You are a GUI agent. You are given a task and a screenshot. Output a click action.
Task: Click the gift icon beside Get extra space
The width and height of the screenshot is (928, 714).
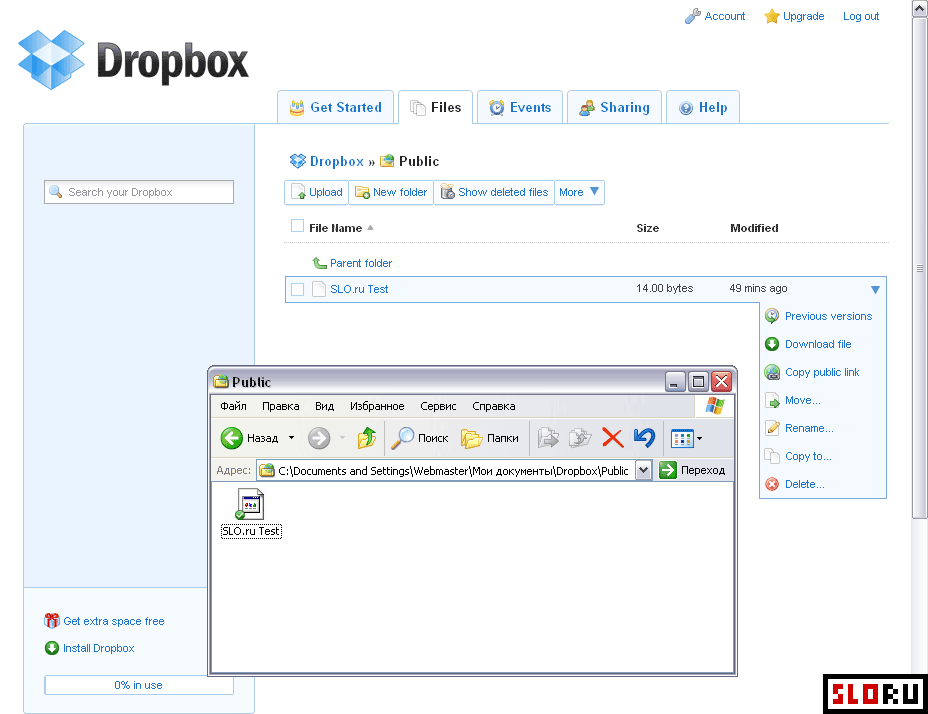[52, 620]
